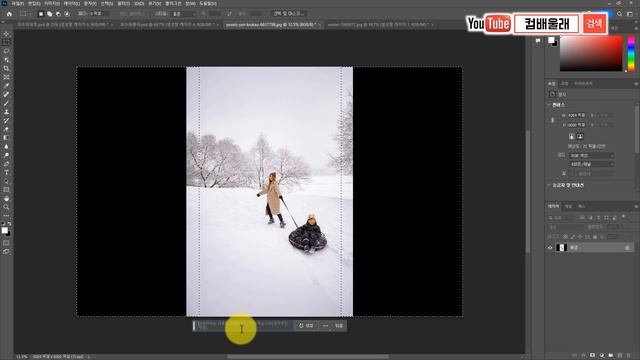
Task: Select the Horizontal Type tool
Action: (6, 173)
